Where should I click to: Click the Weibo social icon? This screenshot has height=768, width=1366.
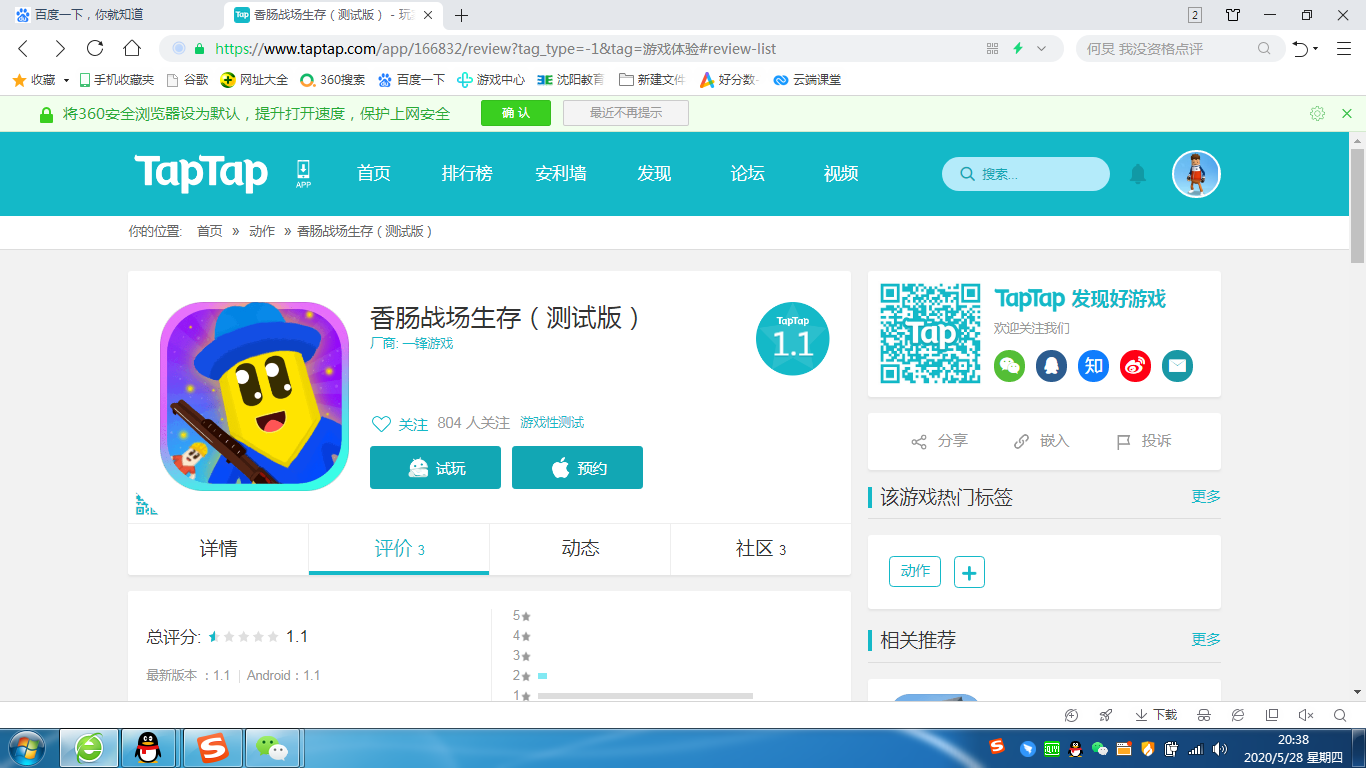click(x=1136, y=366)
